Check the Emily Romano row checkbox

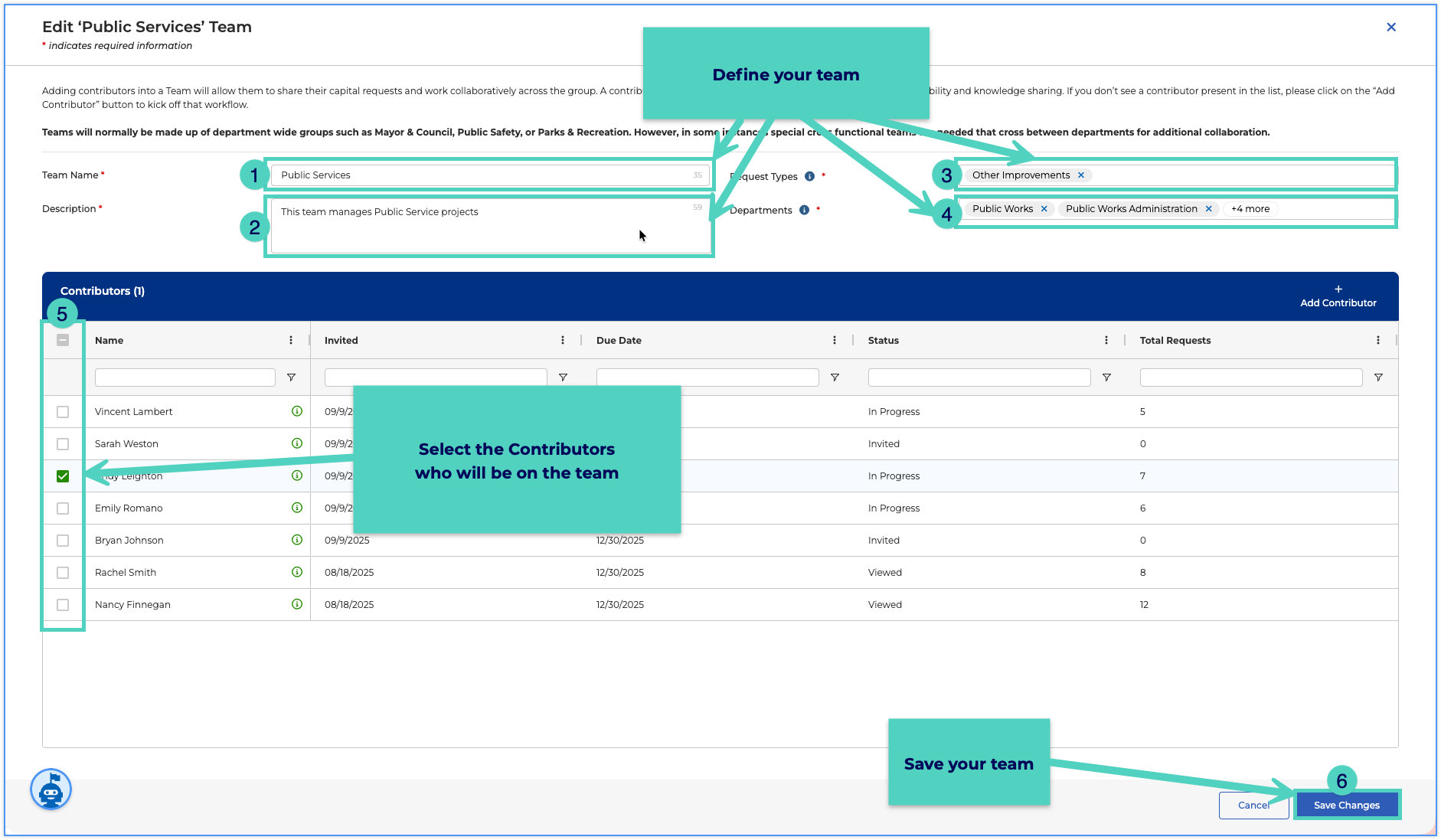point(63,508)
